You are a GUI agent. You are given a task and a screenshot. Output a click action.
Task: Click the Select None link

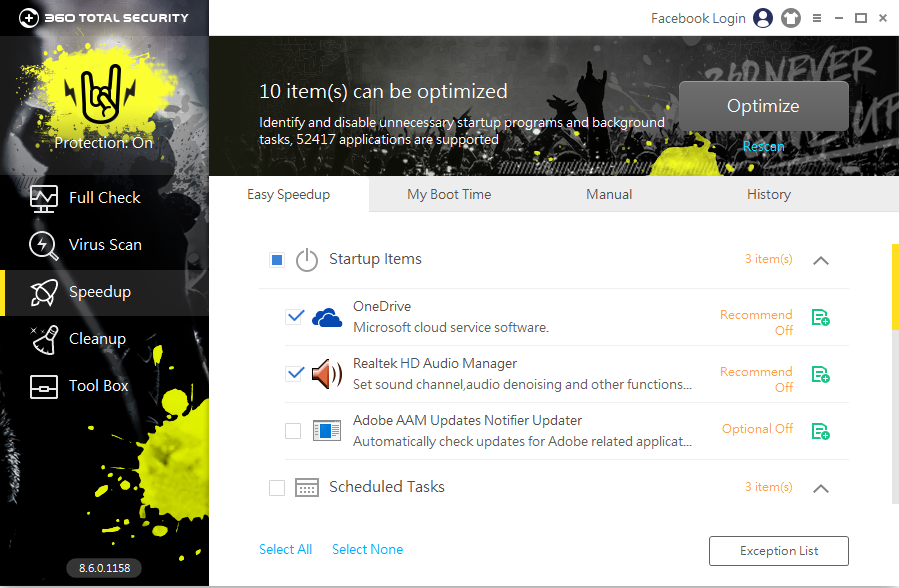[x=367, y=549]
